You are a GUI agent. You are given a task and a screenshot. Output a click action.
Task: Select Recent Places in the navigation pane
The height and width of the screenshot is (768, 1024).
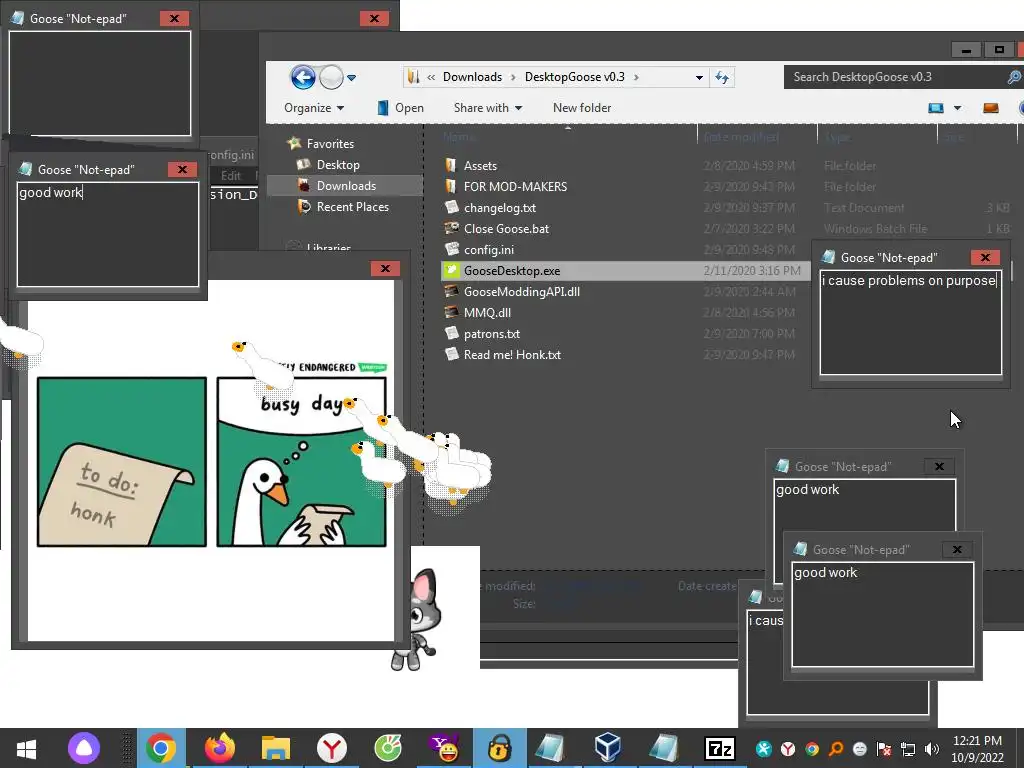click(343, 206)
